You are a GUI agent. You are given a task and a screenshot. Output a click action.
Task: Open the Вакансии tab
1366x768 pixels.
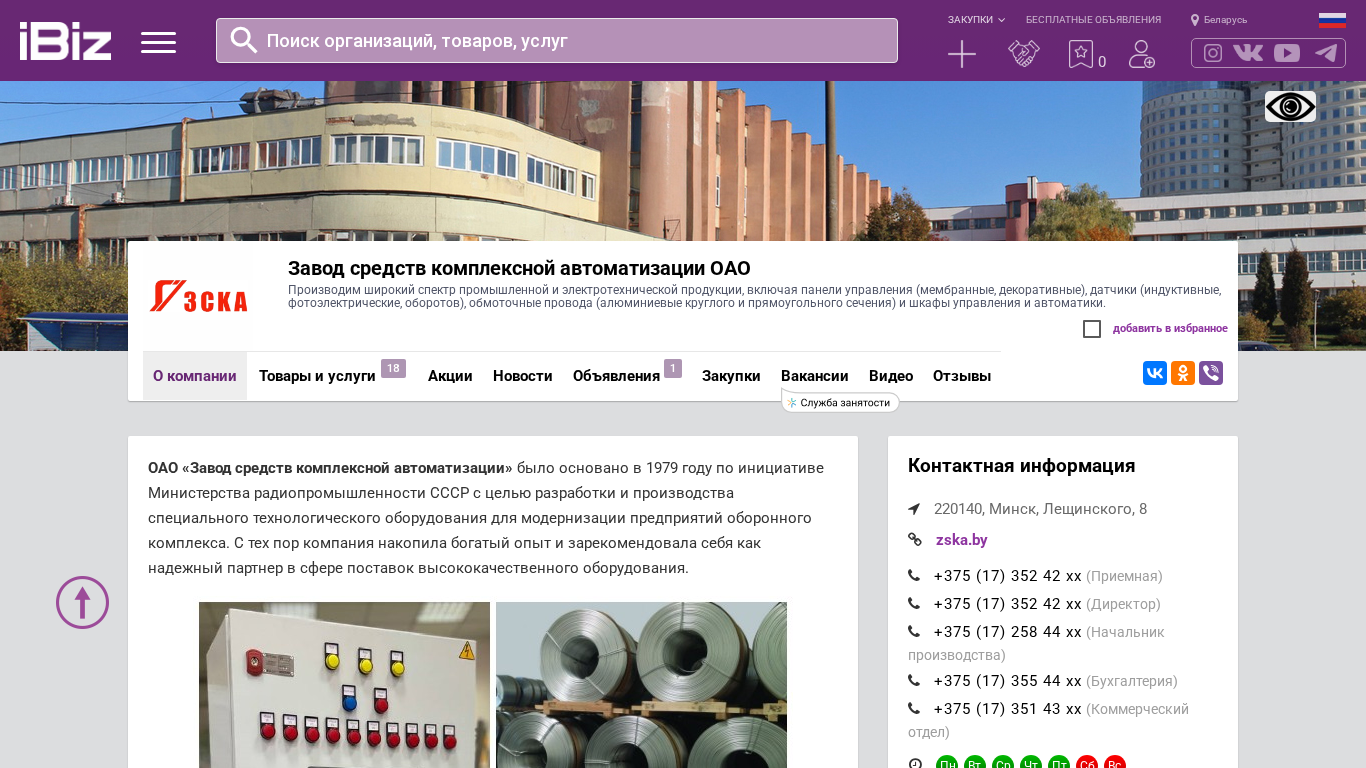click(814, 376)
